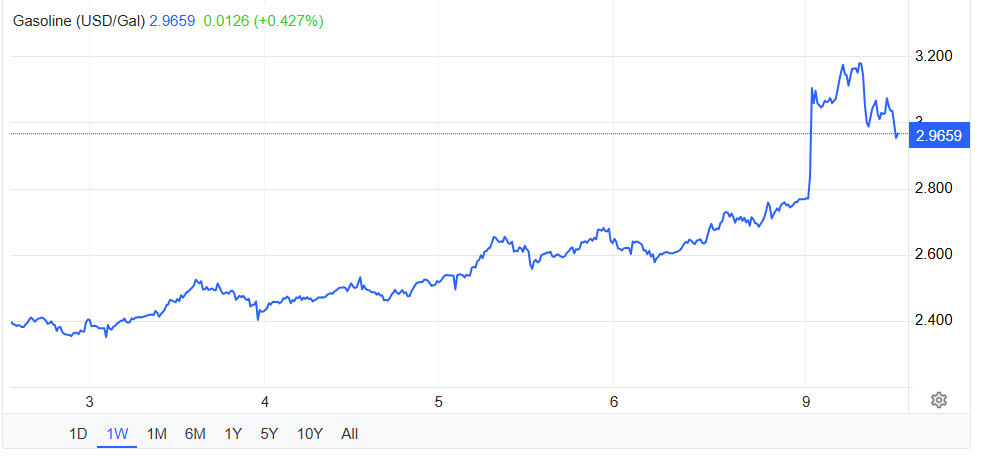Show All available price history
Viewport: 982px width, 460px height.
(349, 433)
